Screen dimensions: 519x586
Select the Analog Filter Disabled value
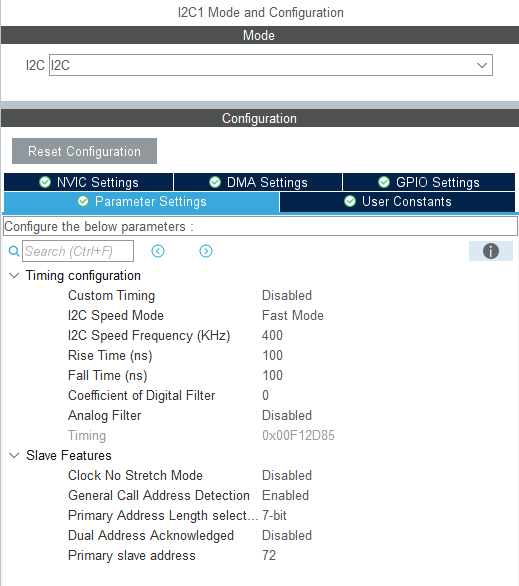287,416
